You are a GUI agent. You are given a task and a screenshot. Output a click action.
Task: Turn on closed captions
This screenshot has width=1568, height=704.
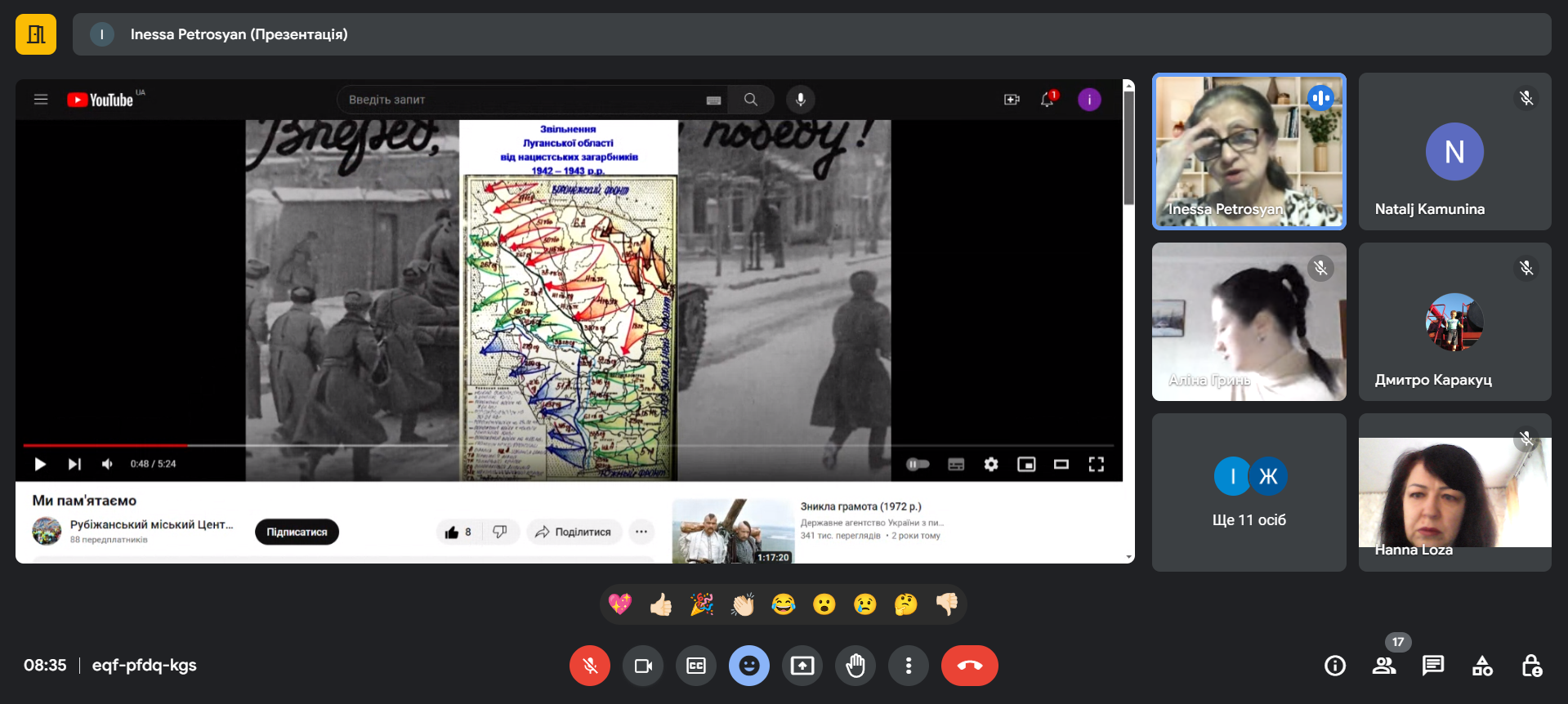click(x=696, y=666)
